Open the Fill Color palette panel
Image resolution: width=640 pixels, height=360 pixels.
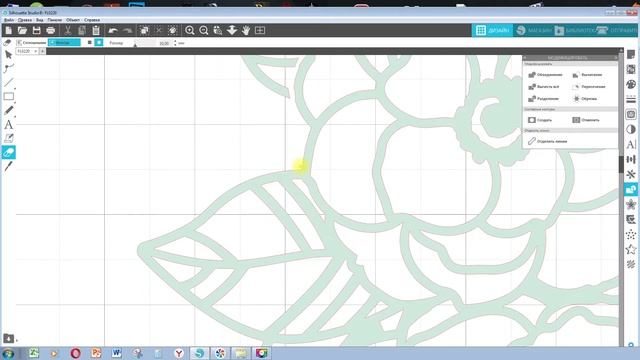click(631, 84)
